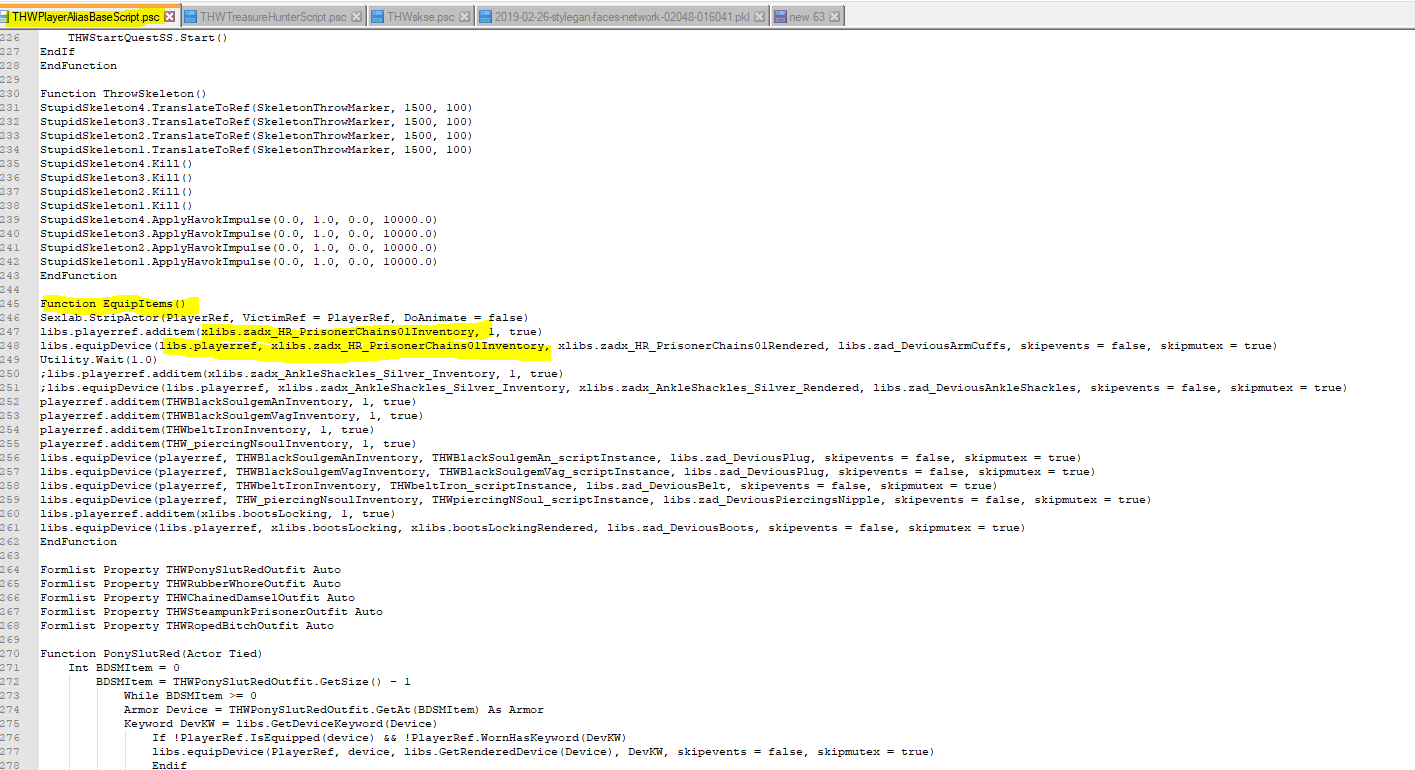Click the playerref.additem(THWbeltIronInventory) line

[207, 429]
